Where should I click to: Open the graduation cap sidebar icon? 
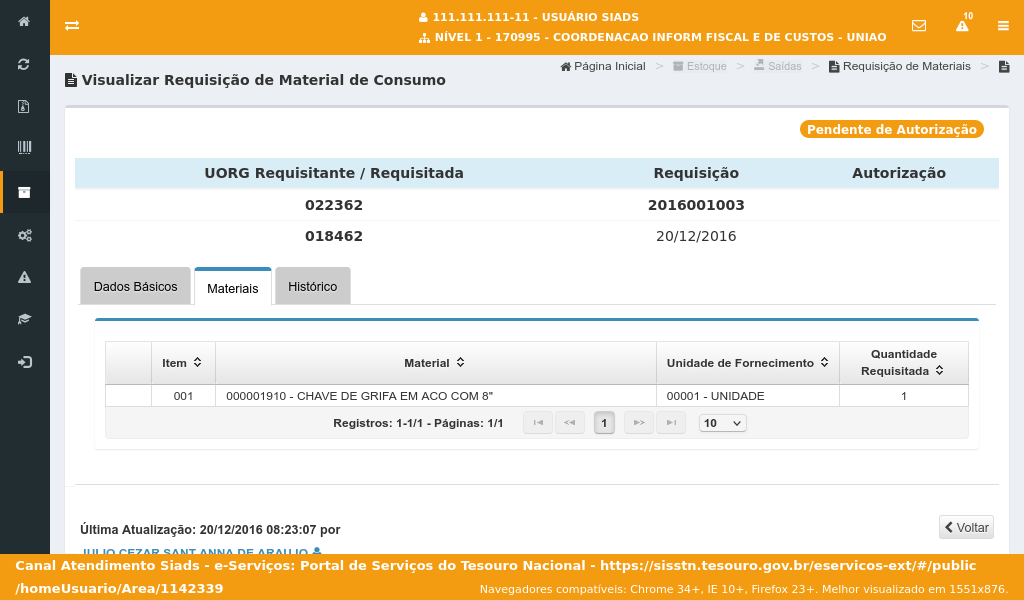24,319
